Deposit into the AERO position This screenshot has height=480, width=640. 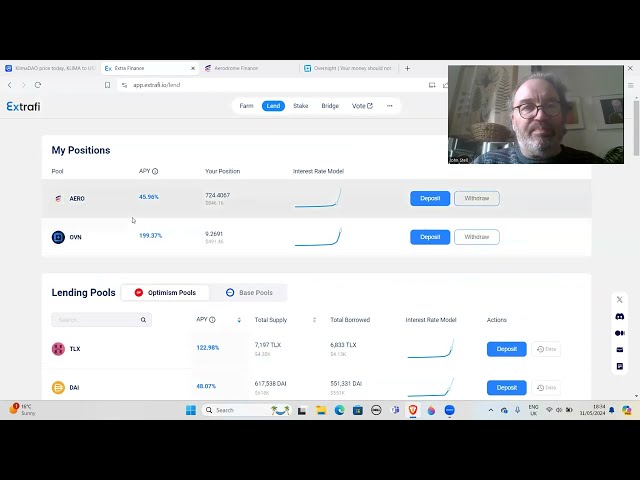tap(430, 198)
